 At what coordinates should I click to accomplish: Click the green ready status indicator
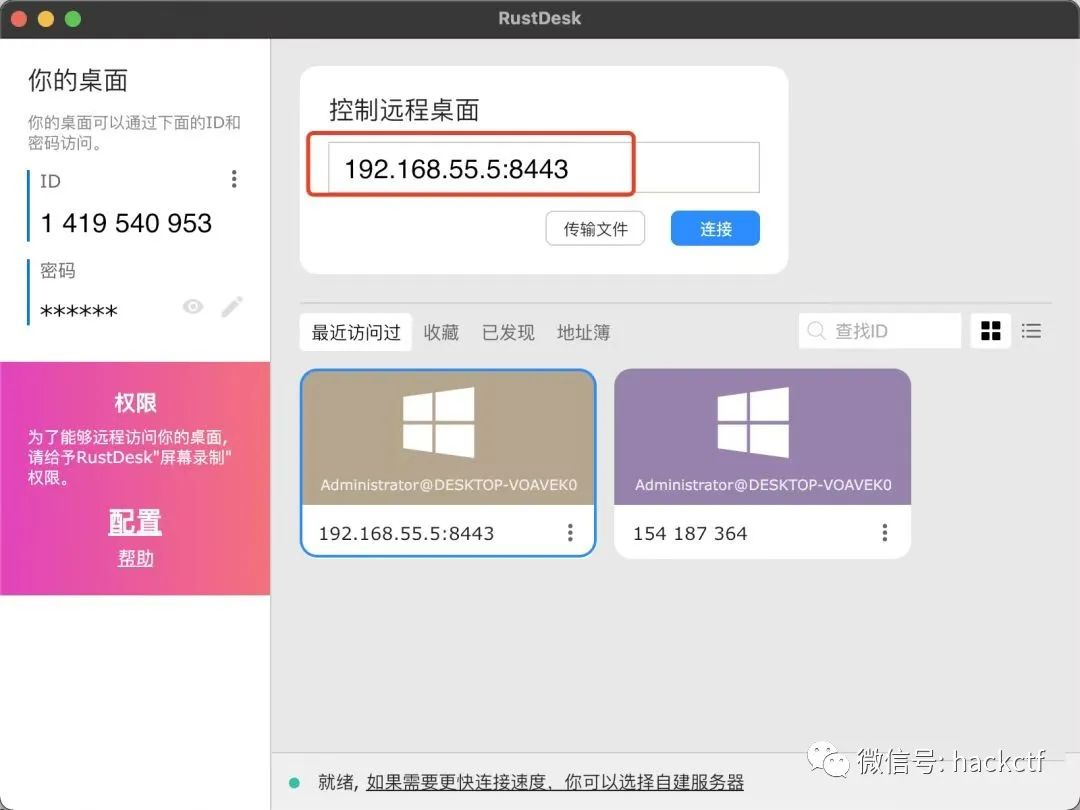pyautogui.click(x=294, y=782)
